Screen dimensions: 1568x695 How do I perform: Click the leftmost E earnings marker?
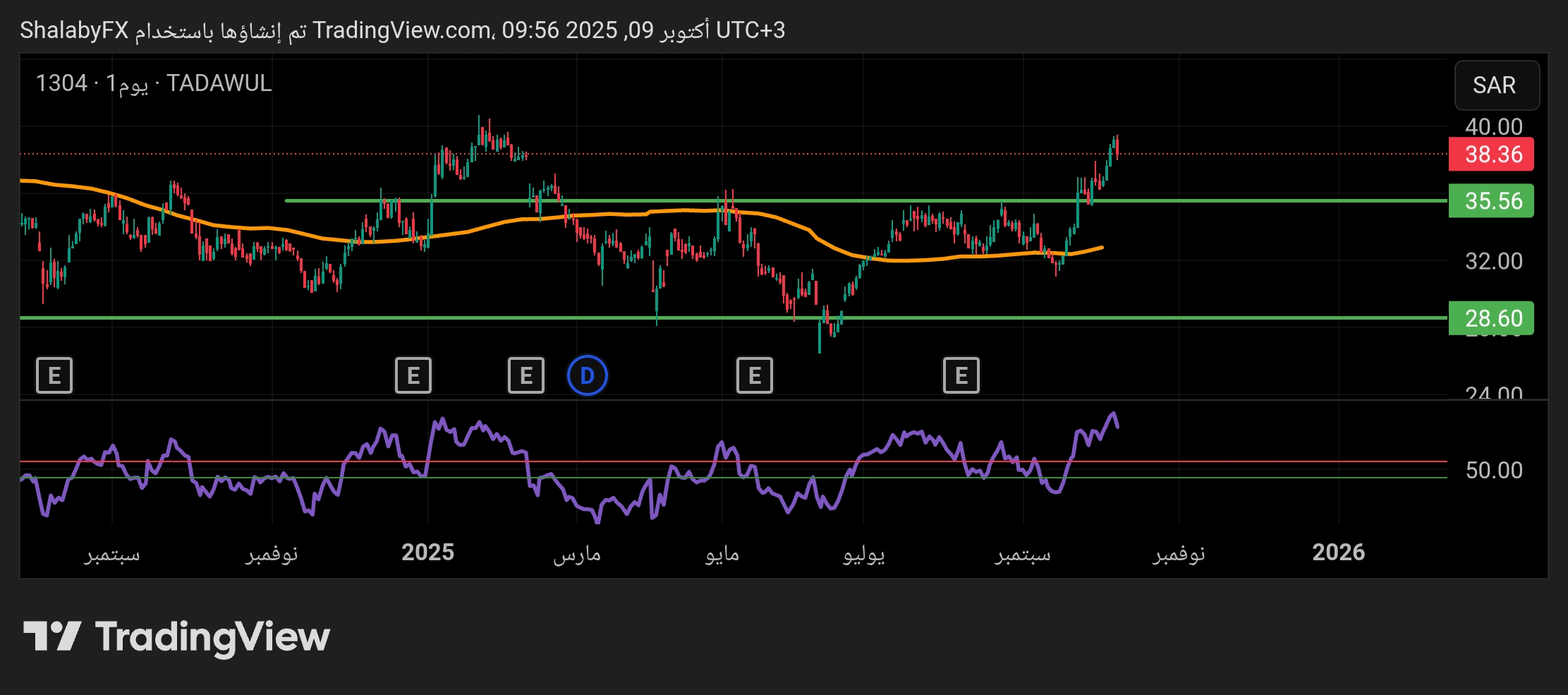(x=54, y=375)
